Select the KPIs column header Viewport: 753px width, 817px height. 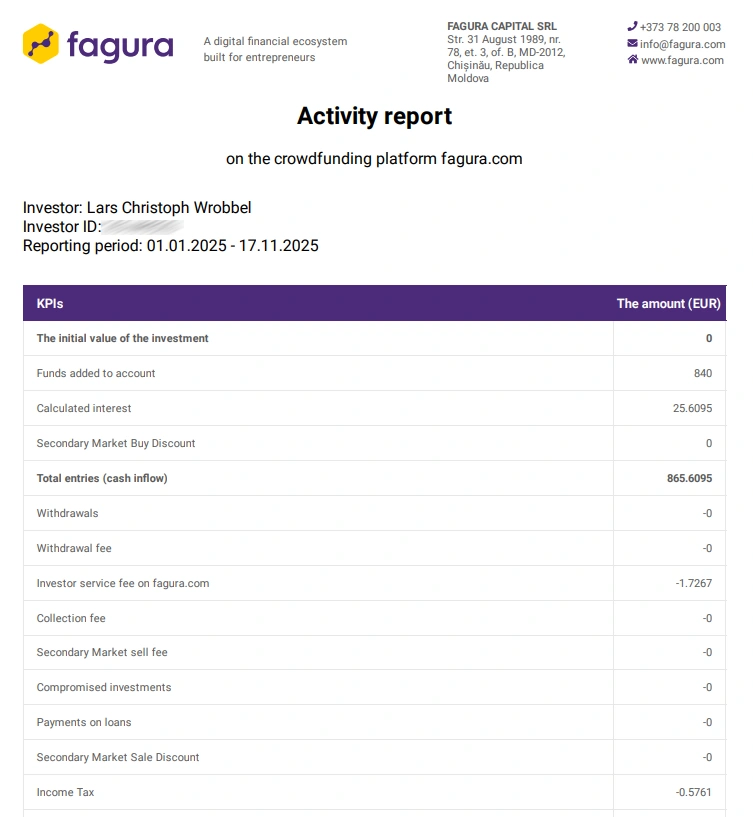[x=50, y=303]
